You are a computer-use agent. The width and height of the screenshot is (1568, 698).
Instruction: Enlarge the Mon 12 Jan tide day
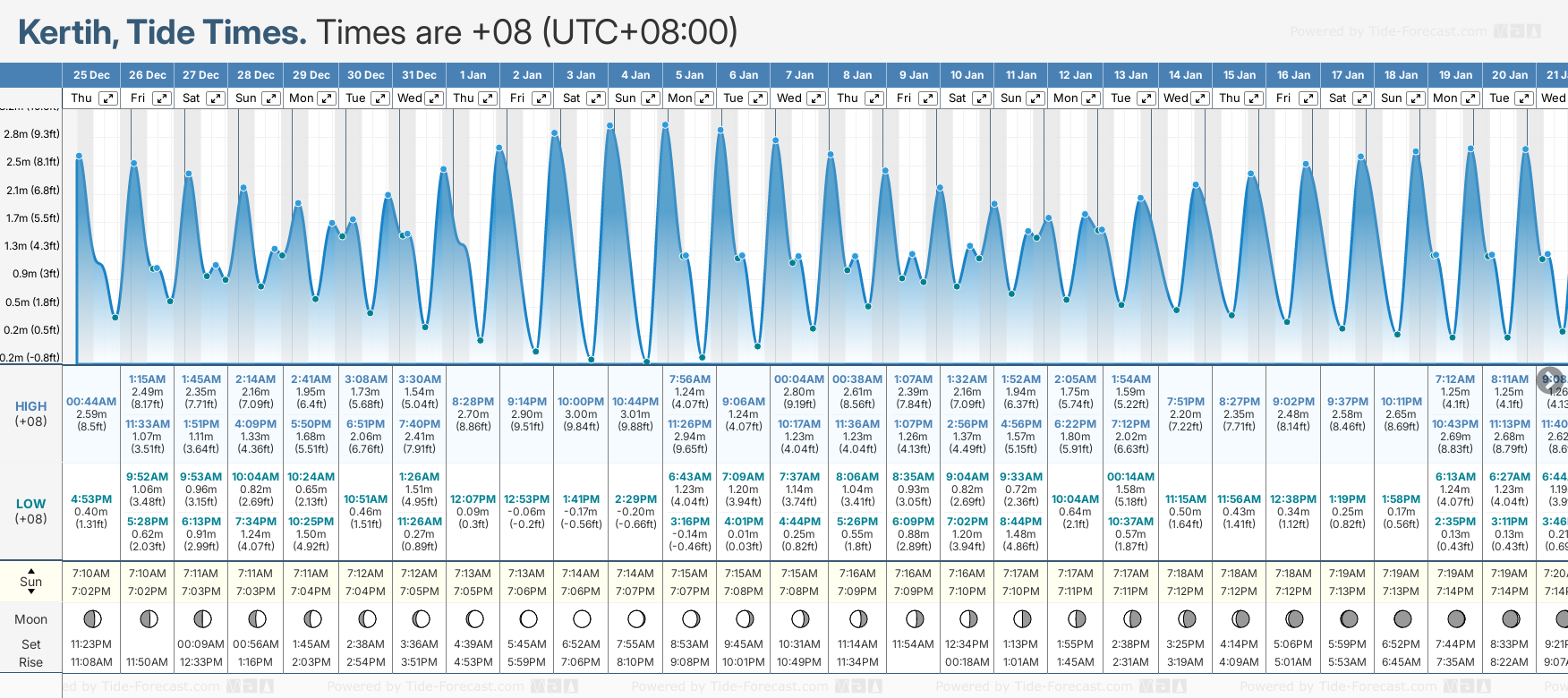(1092, 98)
